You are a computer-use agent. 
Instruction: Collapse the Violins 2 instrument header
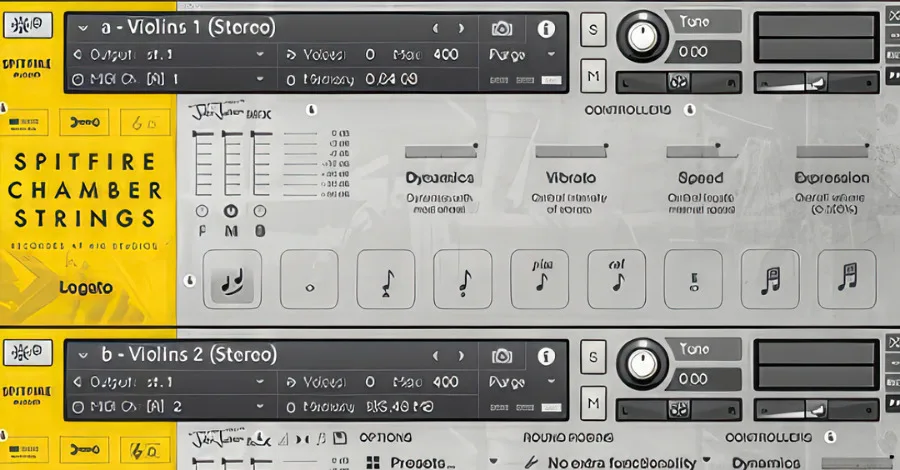83,356
